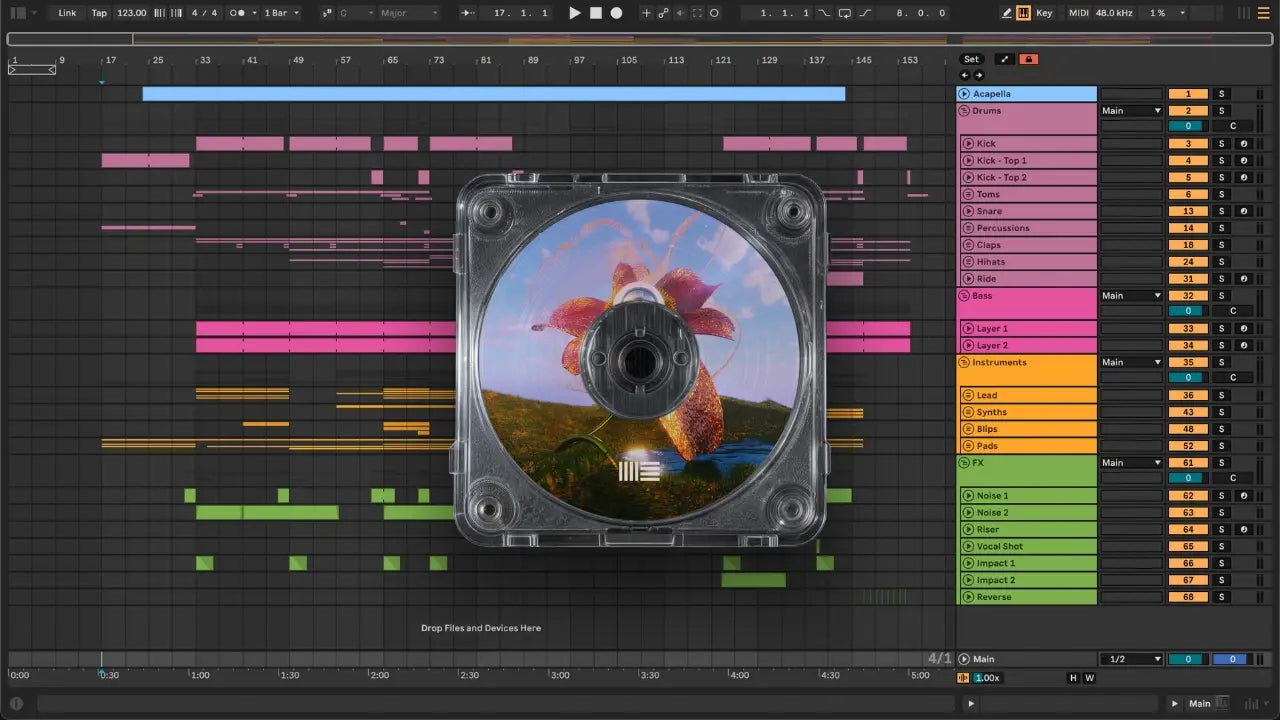The width and height of the screenshot is (1280, 720).
Task: Click the 123.00 tempo field
Action: pos(131,13)
